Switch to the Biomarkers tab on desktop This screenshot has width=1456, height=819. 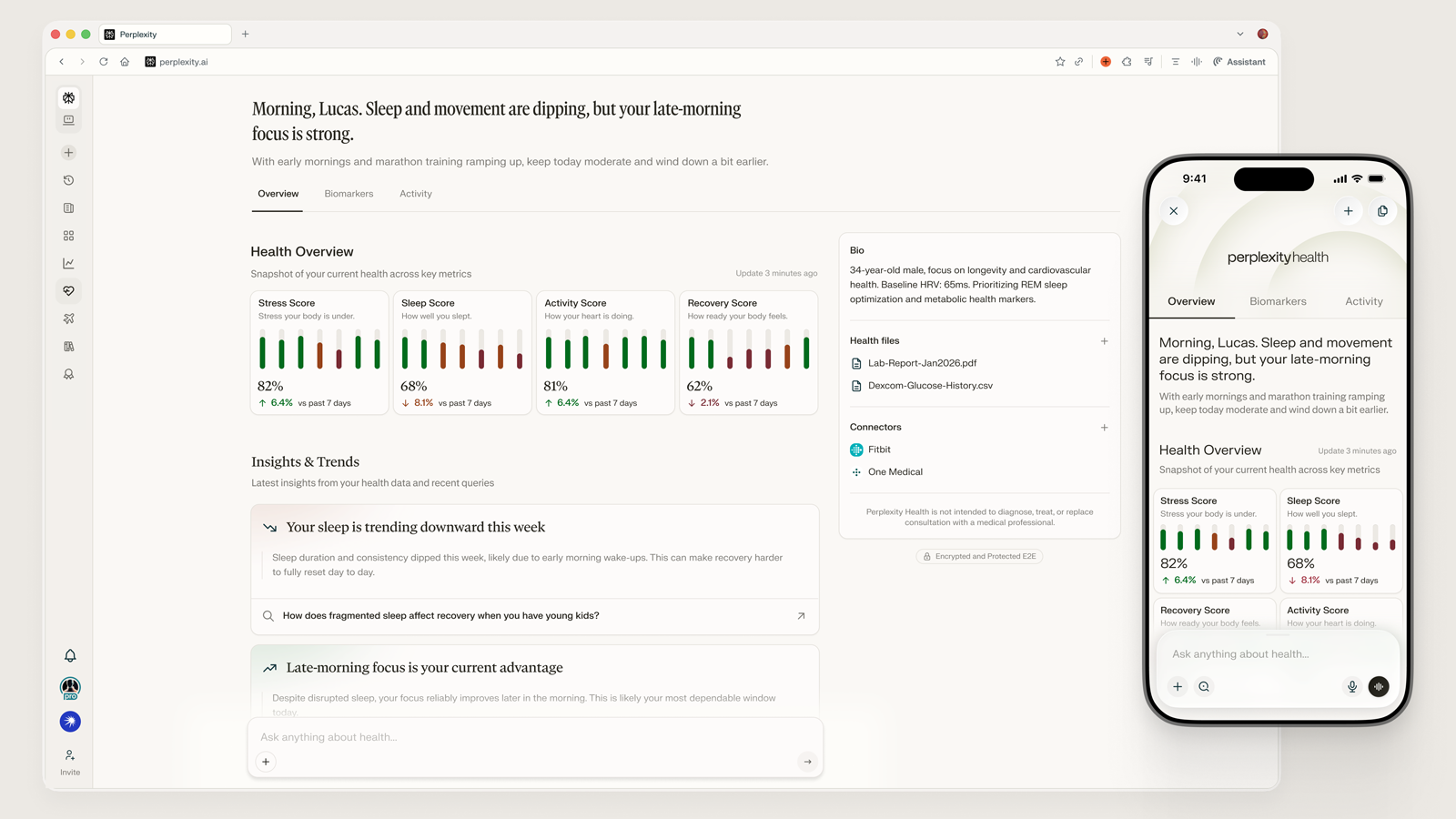(349, 194)
